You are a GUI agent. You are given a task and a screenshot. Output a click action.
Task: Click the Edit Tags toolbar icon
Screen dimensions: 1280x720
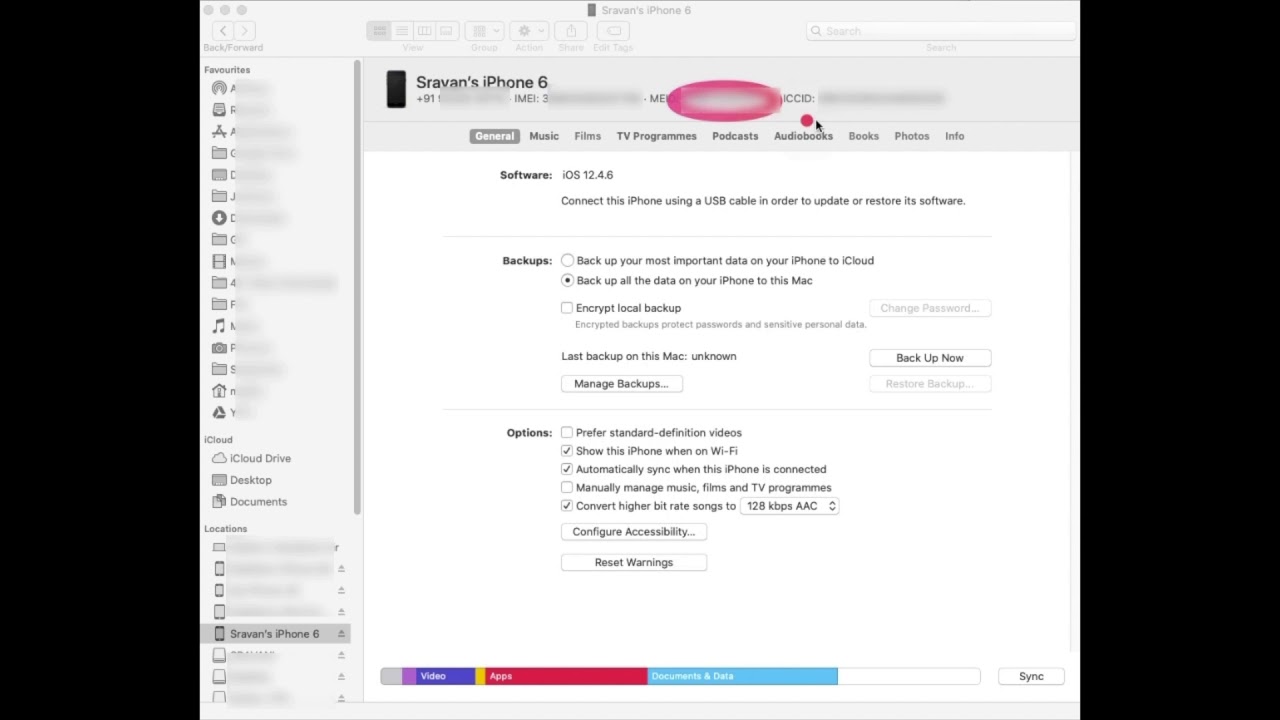click(x=613, y=31)
